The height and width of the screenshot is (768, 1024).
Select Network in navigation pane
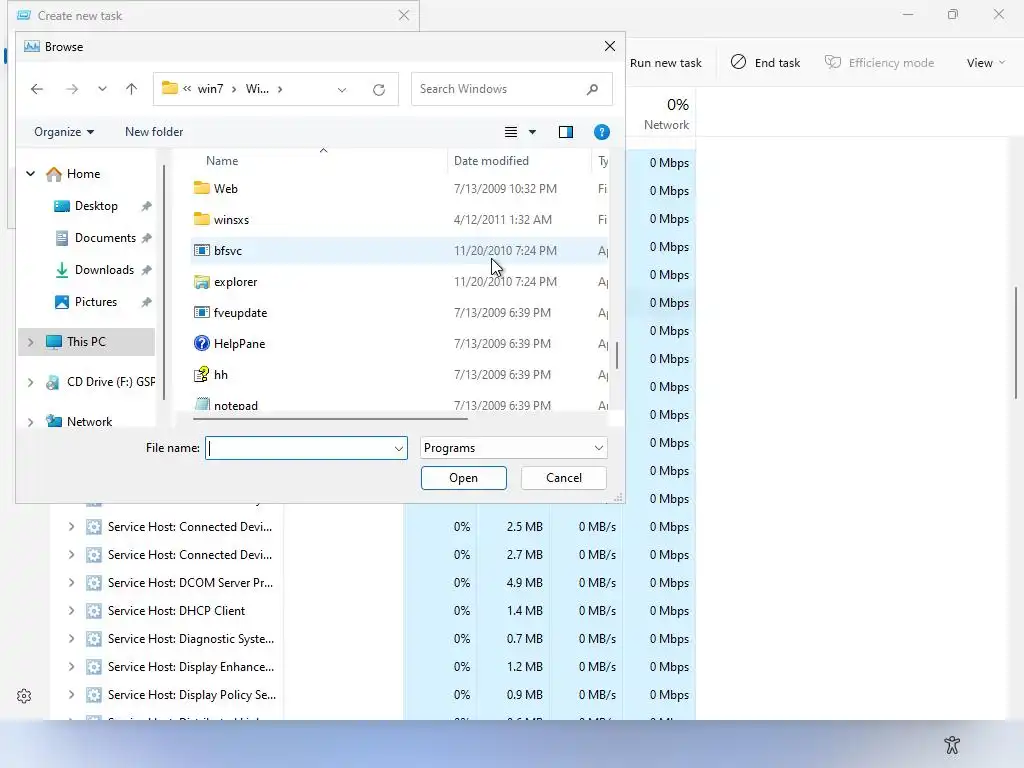pos(89,422)
